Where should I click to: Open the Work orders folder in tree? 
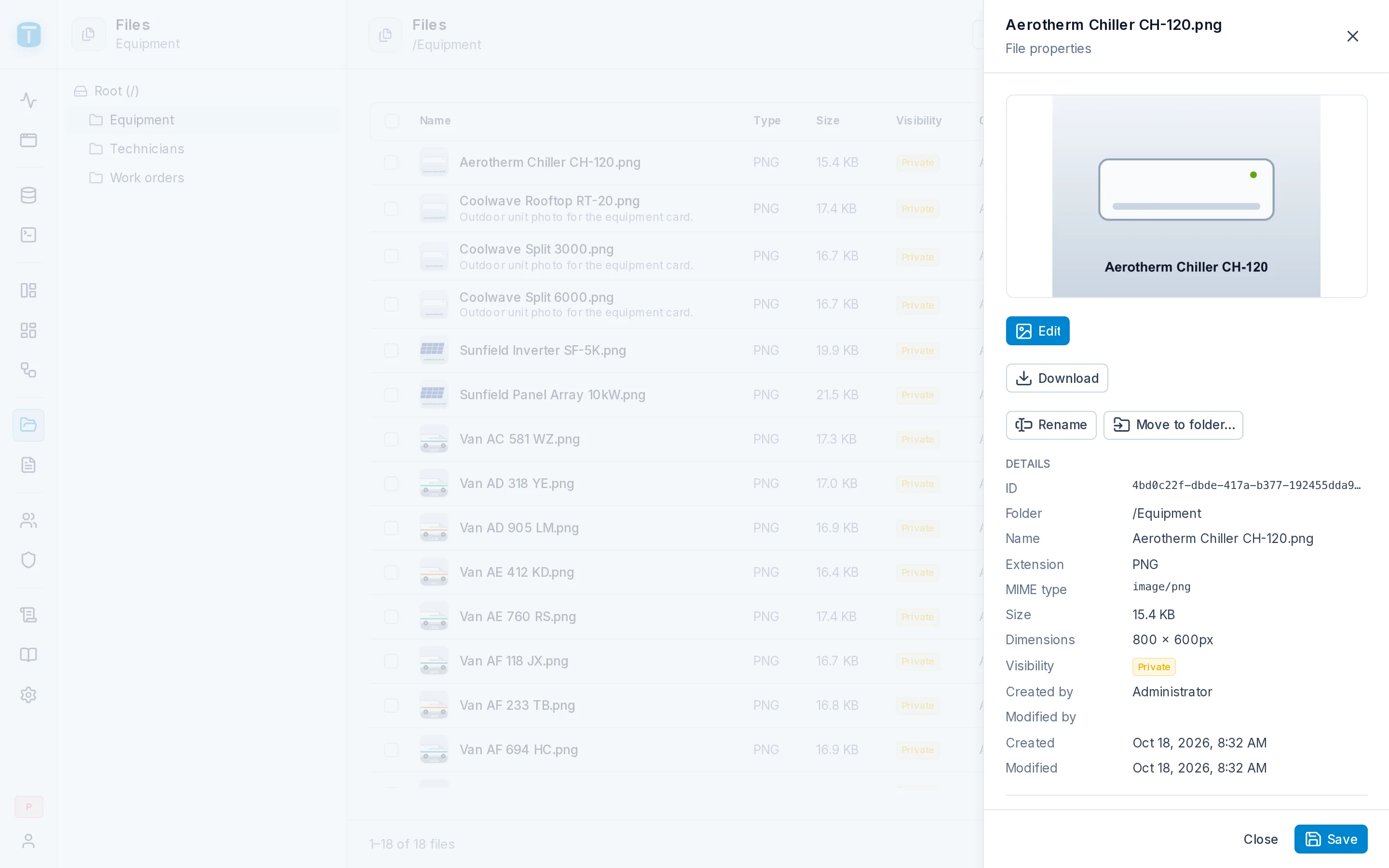click(x=203, y=177)
